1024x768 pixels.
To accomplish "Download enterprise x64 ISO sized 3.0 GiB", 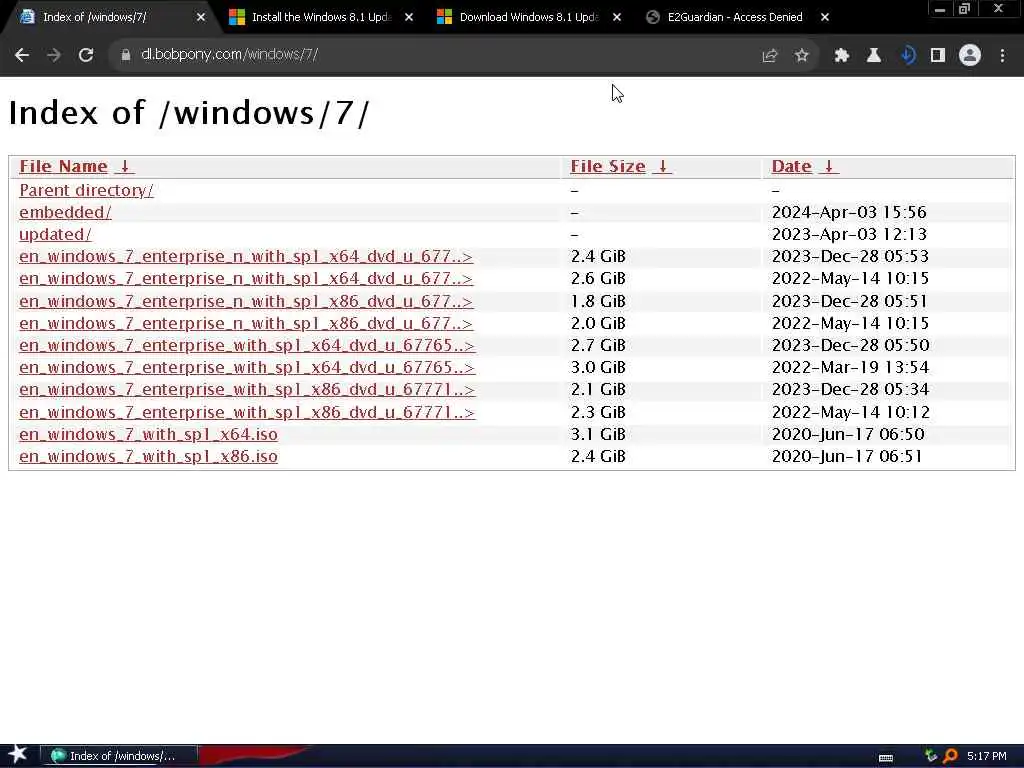I will click(247, 368).
